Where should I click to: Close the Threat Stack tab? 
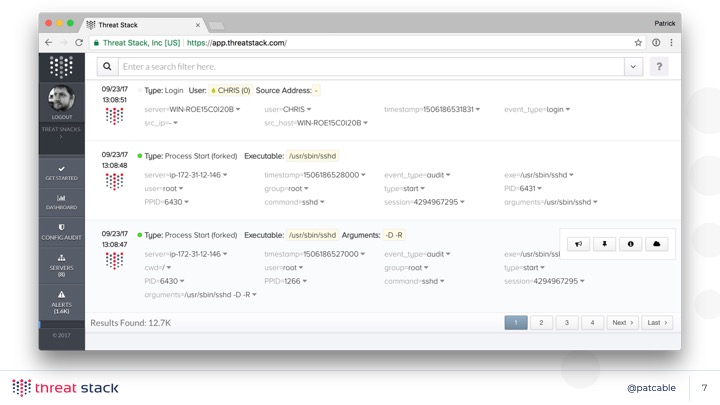pyautogui.click(x=198, y=25)
